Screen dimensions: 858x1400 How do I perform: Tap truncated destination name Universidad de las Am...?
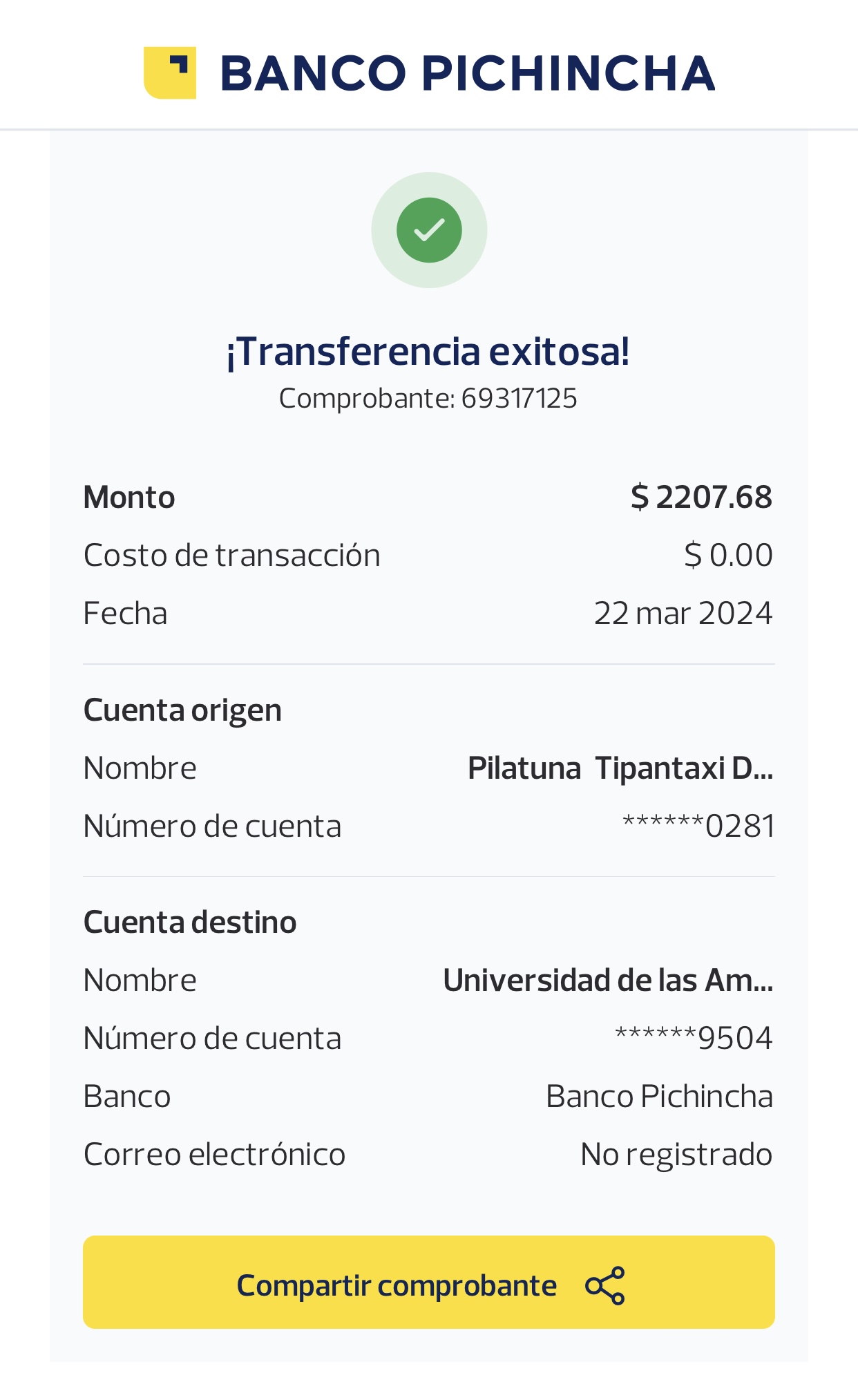point(607,981)
